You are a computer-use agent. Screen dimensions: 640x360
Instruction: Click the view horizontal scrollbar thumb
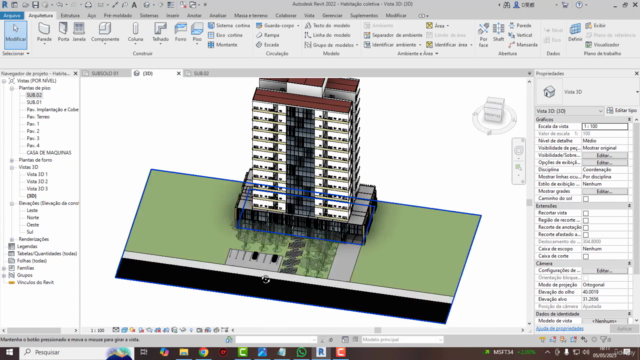pyautogui.click(x=378, y=330)
